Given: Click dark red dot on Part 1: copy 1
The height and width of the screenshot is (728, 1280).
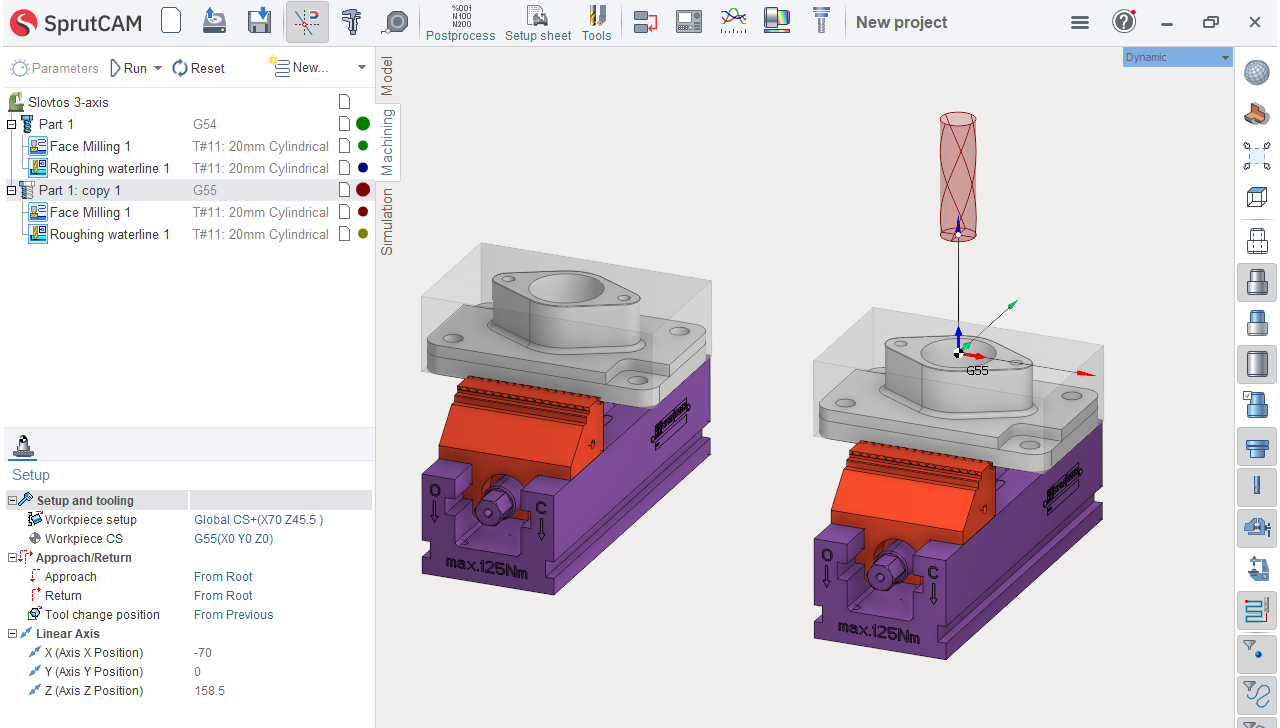Looking at the screenshot, I should [x=363, y=190].
